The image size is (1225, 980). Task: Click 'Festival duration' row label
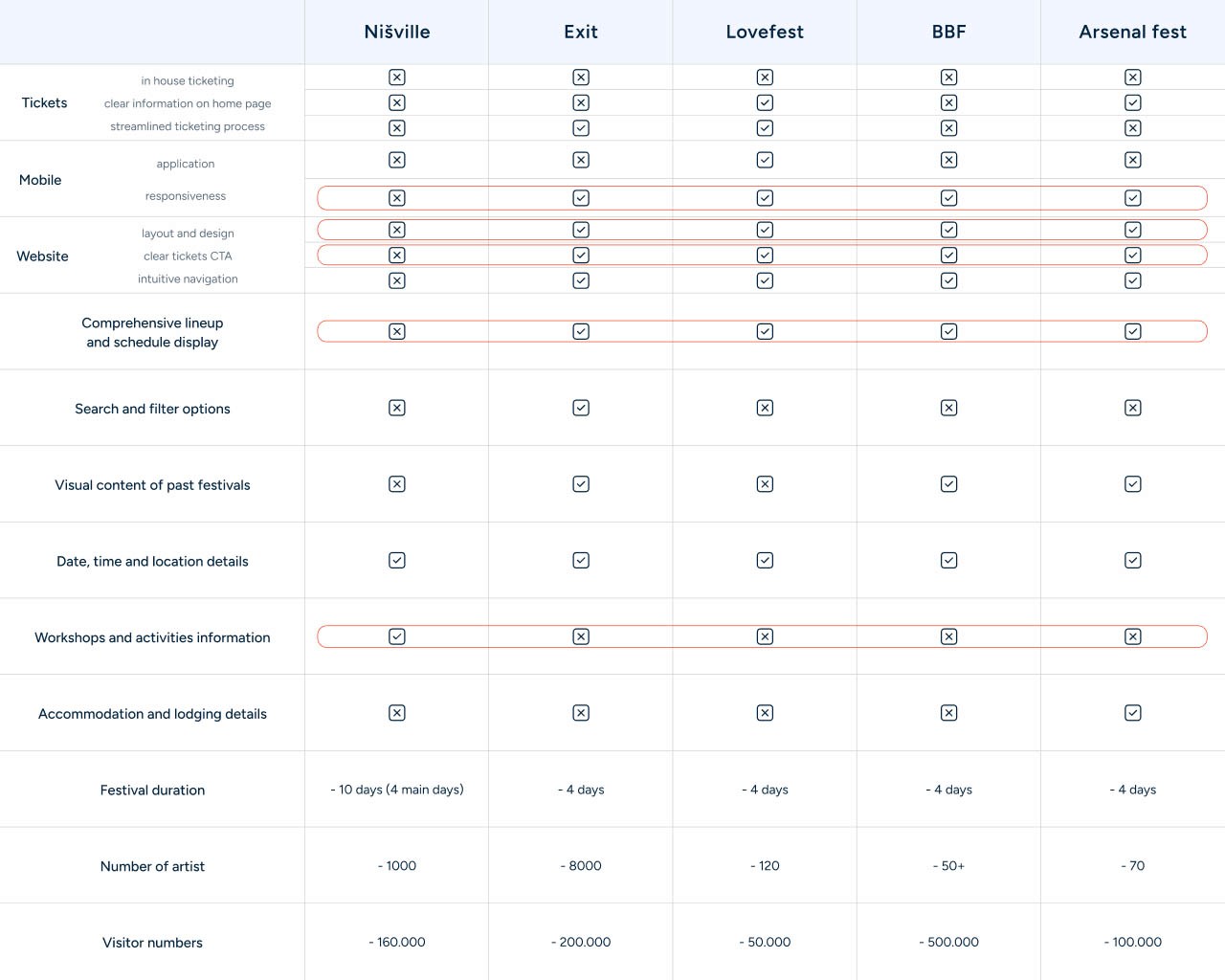(152, 791)
